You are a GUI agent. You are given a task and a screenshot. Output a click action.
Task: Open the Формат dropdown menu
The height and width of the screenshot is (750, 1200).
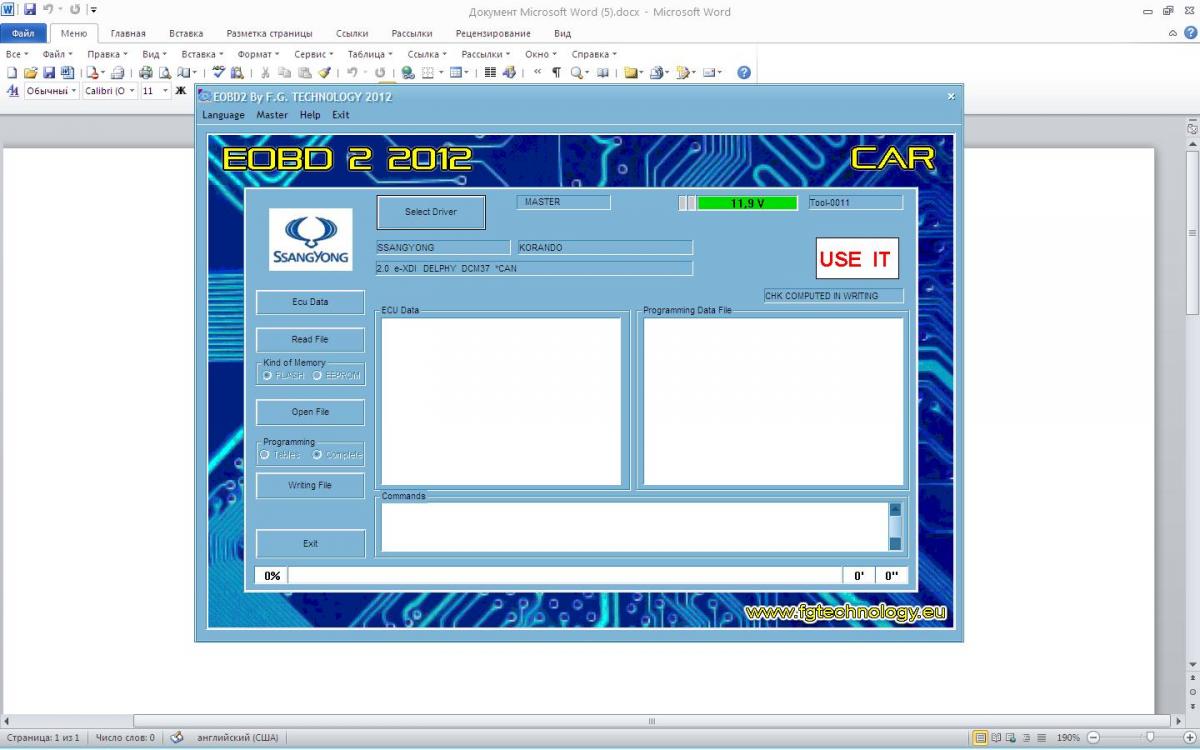click(259, 54)
